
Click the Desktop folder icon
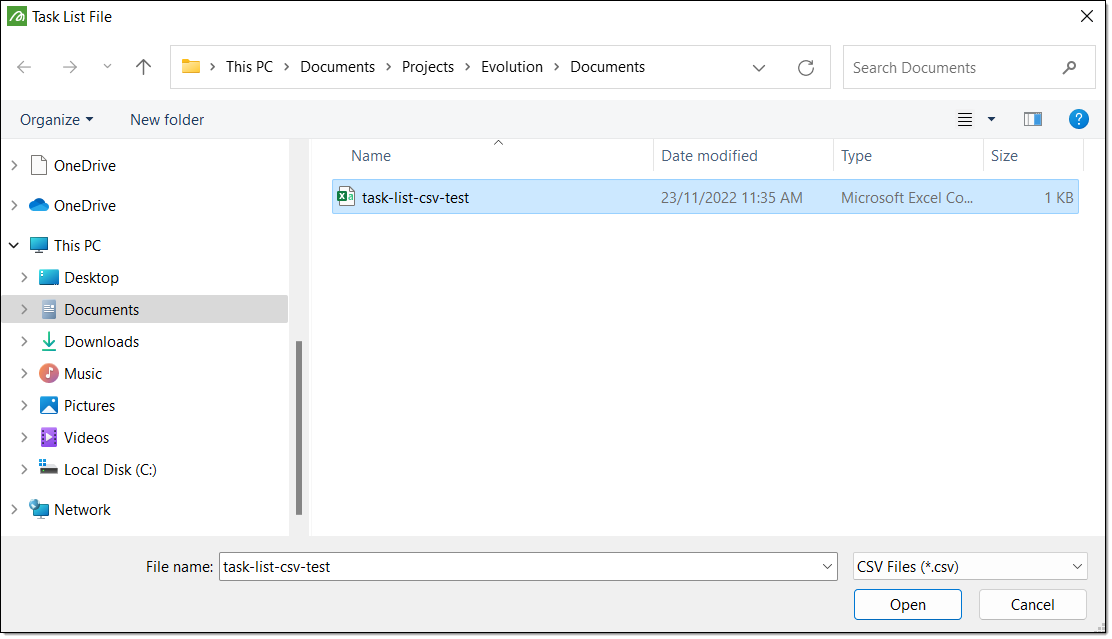pyautogui.click(x=49, y=277)
